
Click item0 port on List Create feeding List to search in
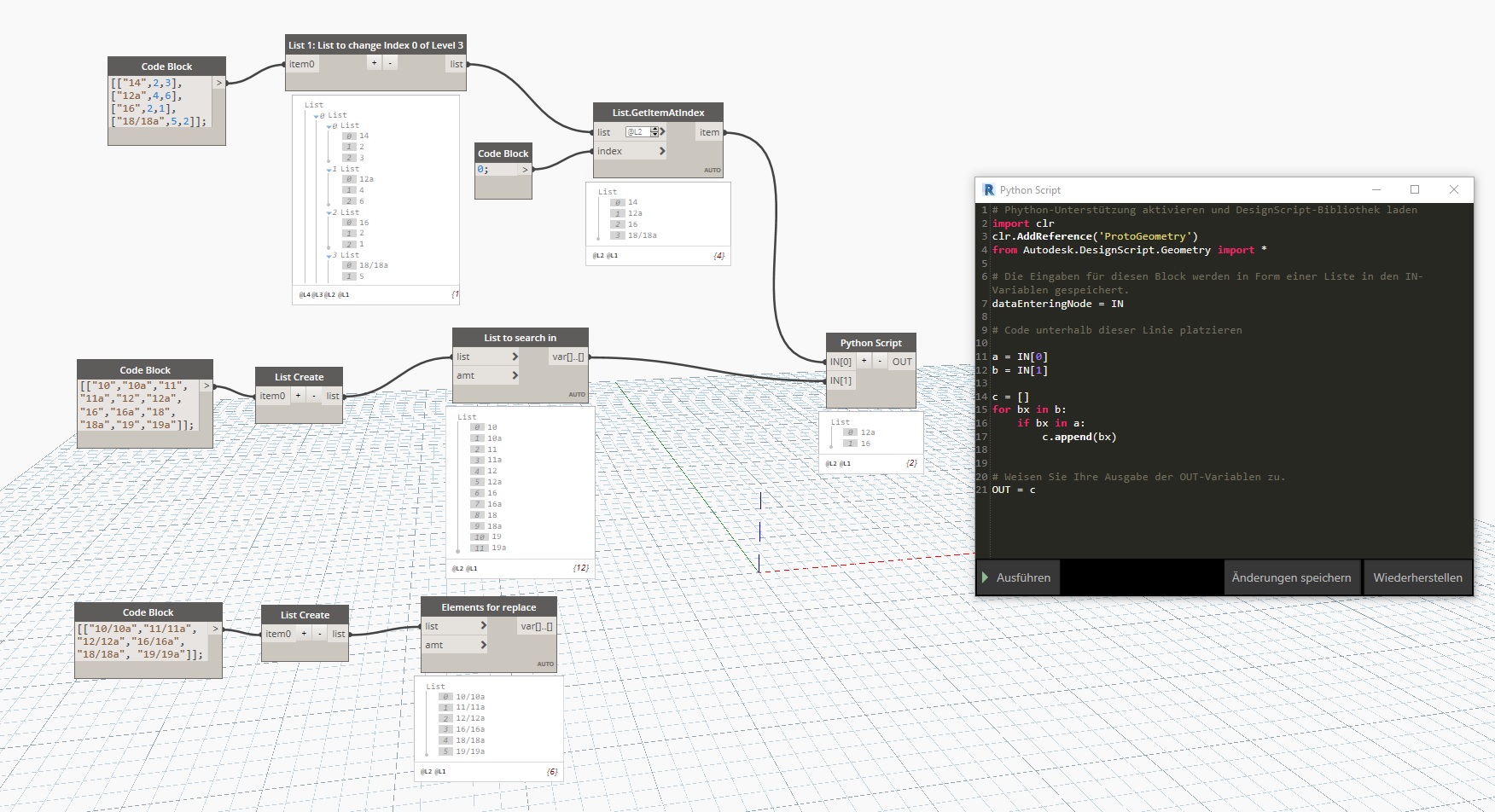click(272, 396)
